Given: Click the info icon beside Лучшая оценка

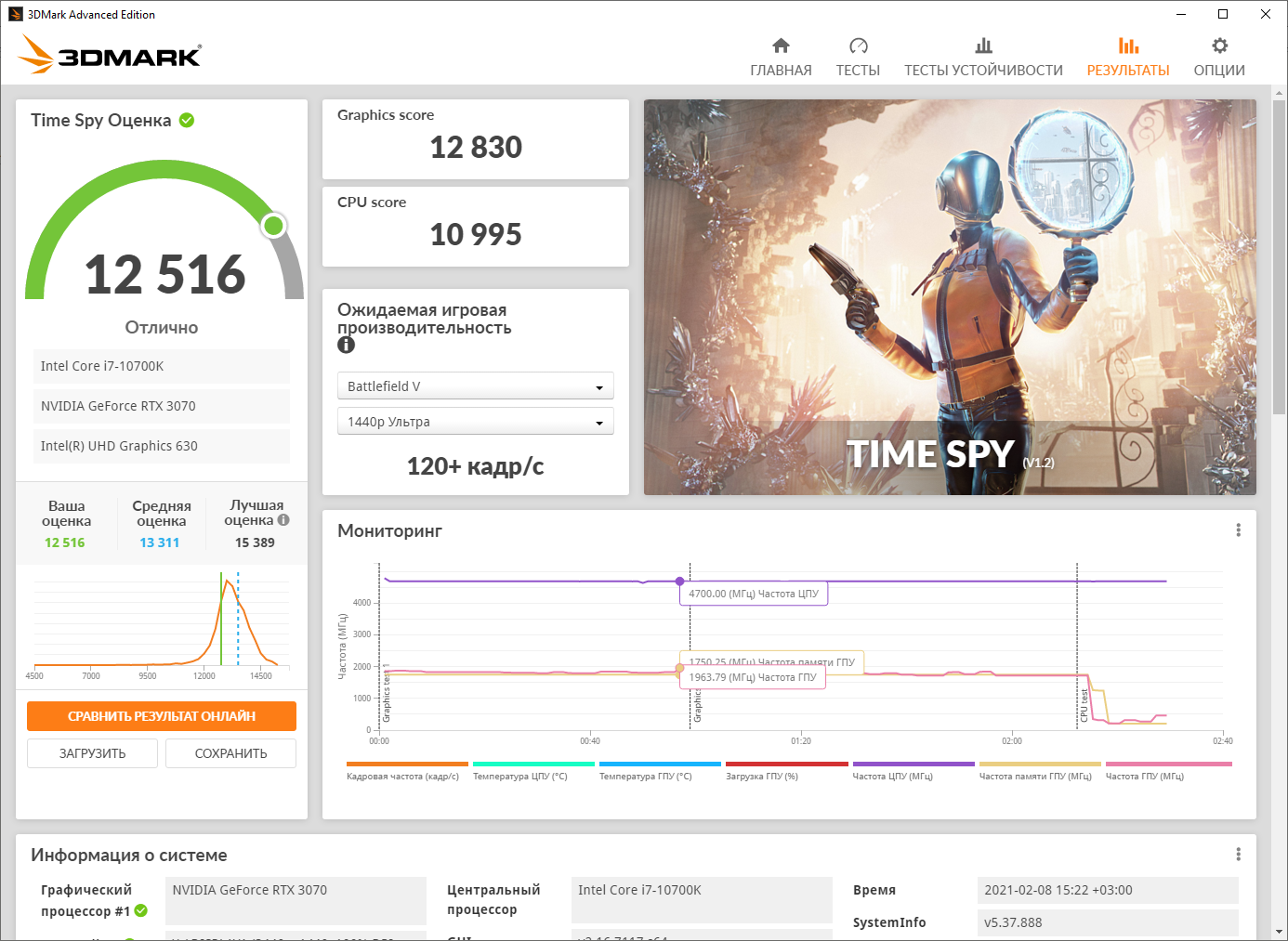Looking at the screenshot, I should [x=283, y=520].
